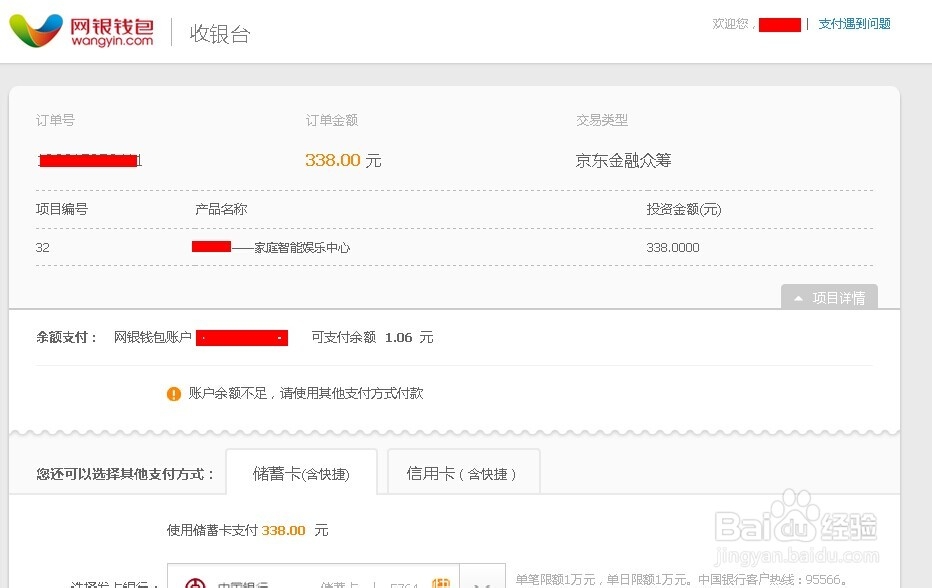Click the 项目编号 column header
The height and width of the screenshot is (588, 932).
coord(62,209)
